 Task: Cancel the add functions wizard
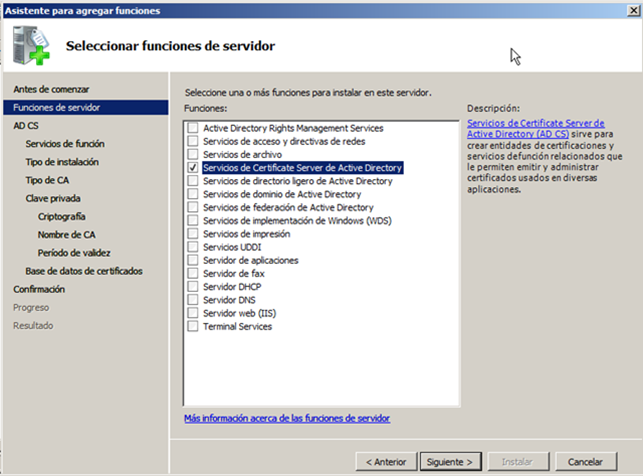pos(585,462)
